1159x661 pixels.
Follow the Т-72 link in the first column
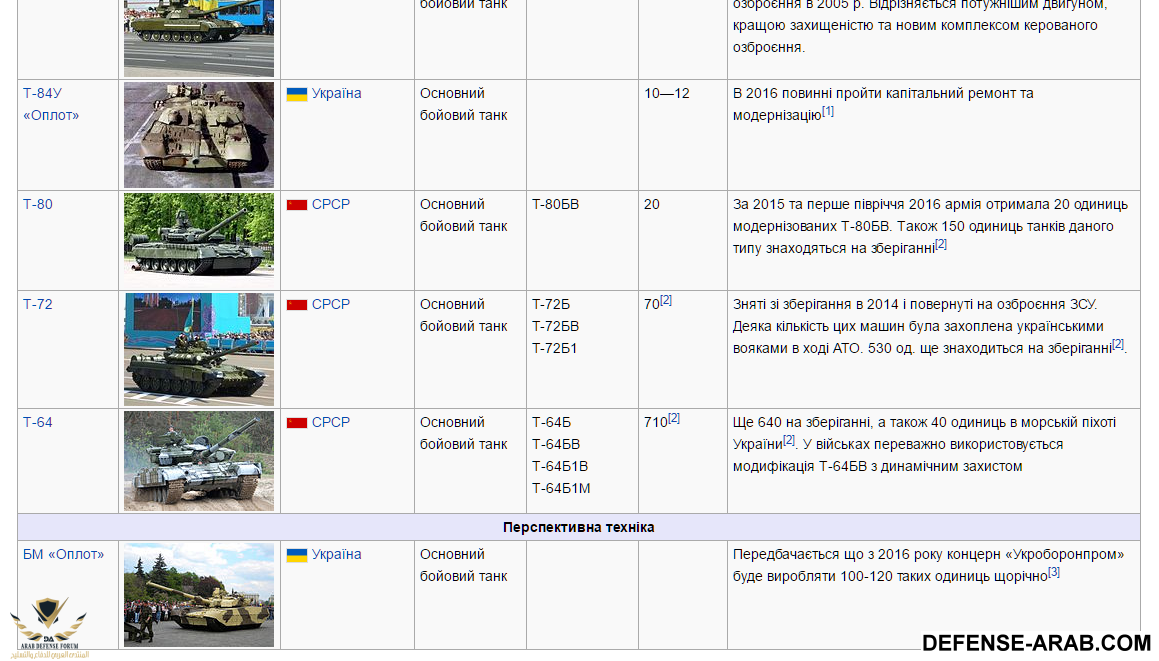pyautogui.click(x=38, y=304)
